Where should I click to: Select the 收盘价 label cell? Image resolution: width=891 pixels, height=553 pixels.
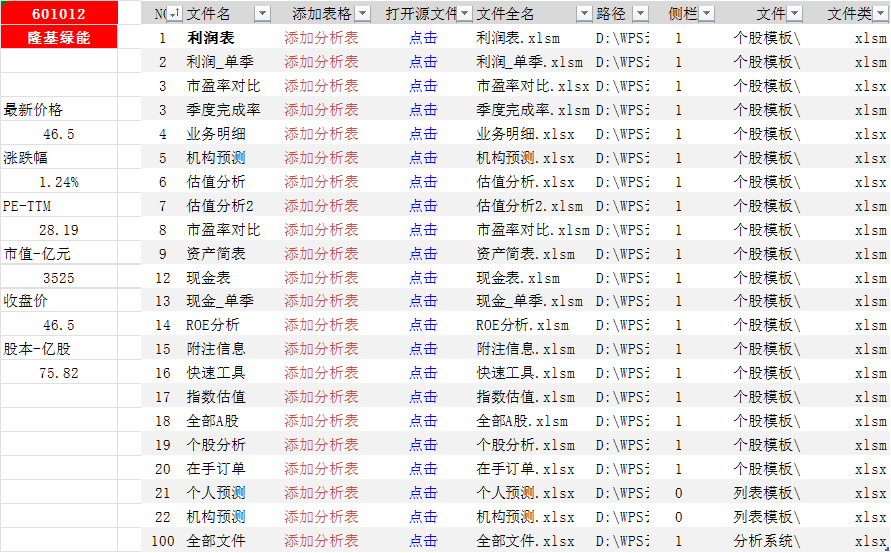point(59,301)
